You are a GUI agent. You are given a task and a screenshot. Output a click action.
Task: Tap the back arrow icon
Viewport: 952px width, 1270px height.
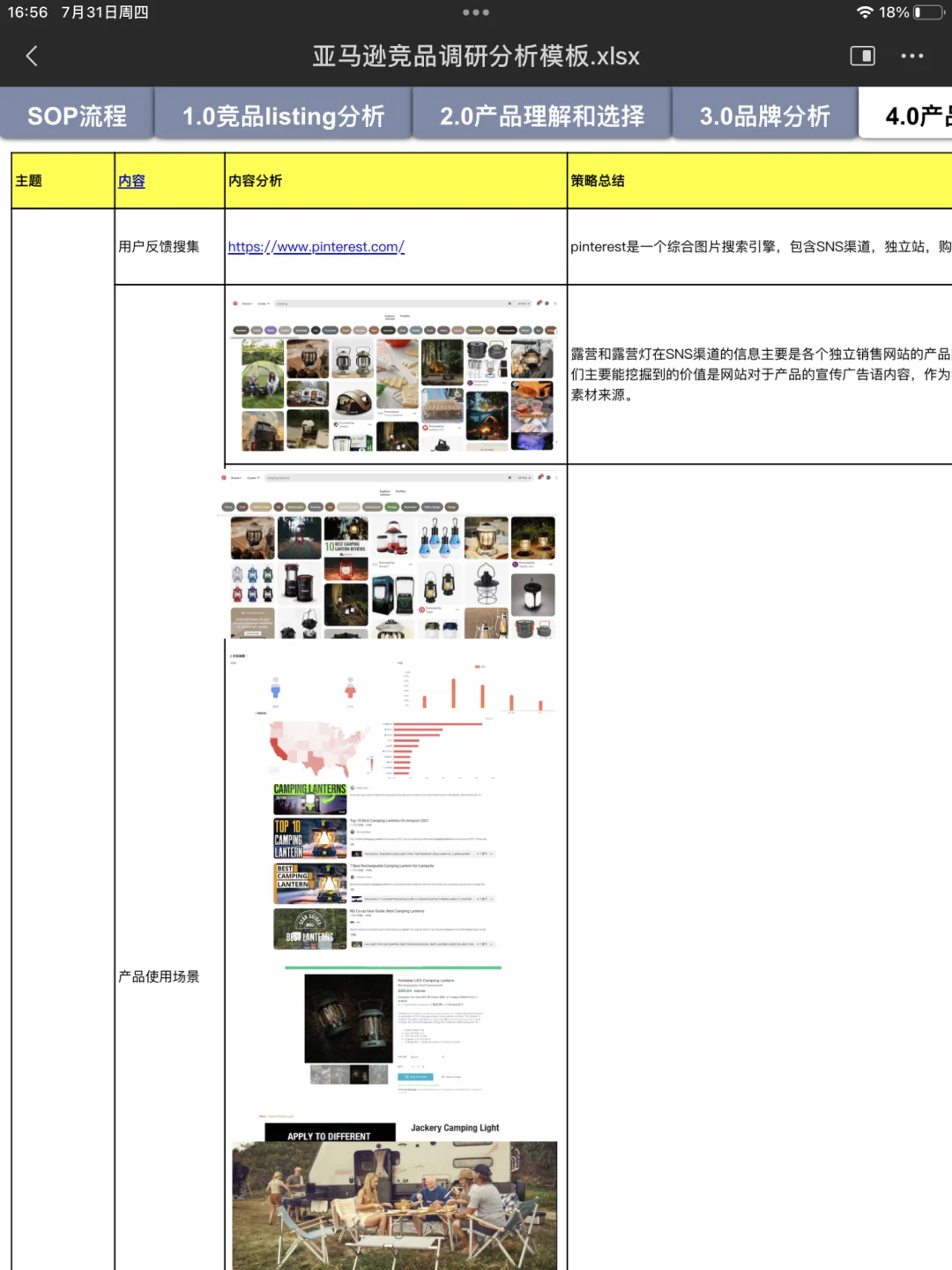(x=32, y=56)
